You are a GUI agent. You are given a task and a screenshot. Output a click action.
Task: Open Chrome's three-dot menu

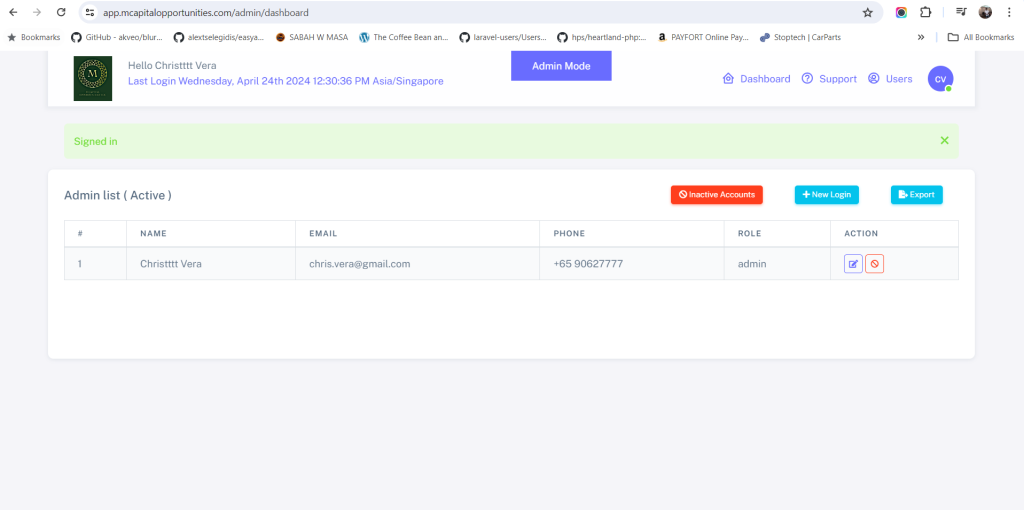(x=1010, y=13)
